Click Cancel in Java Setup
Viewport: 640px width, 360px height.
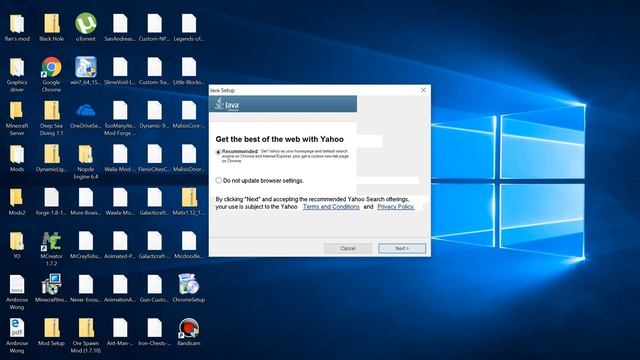point(348,248)
